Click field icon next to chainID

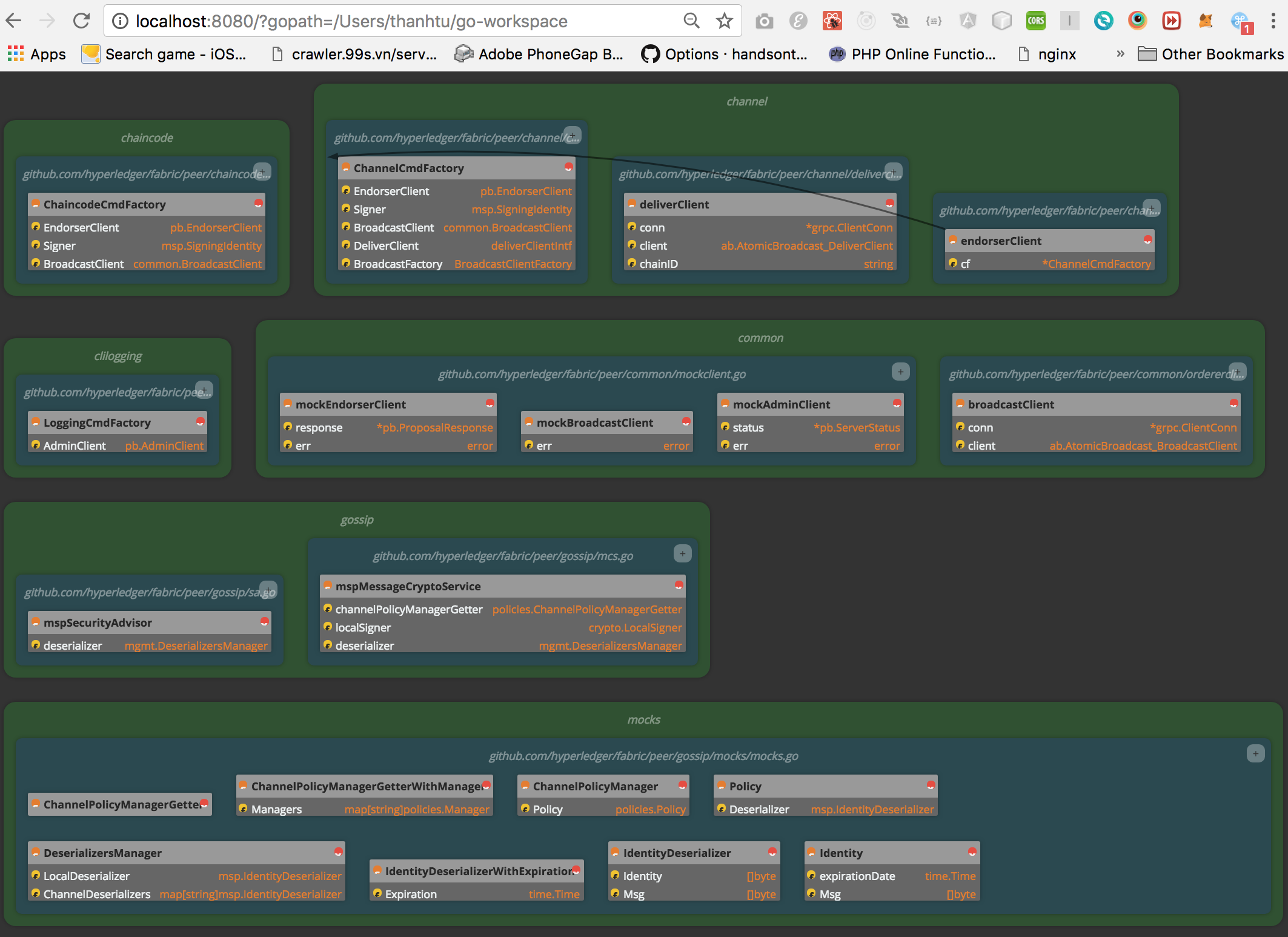[632, 263]
